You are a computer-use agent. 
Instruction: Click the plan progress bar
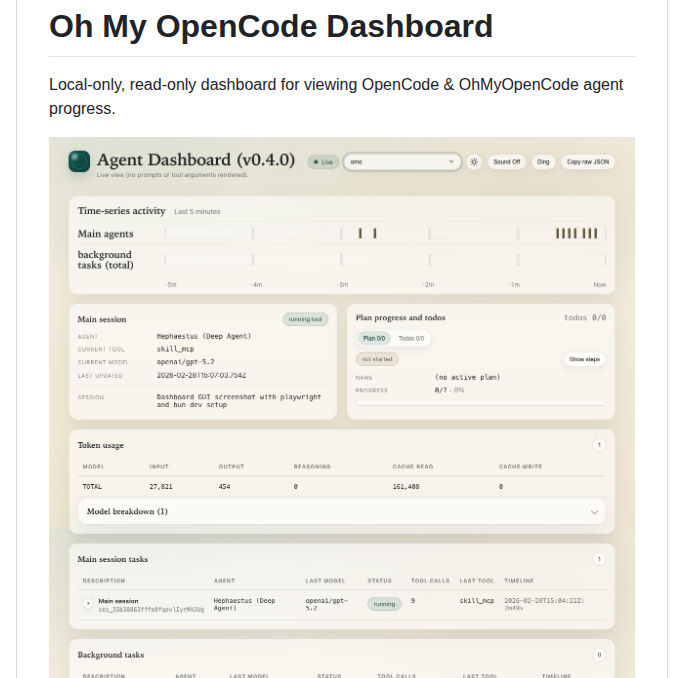click(x=481, y=403)
